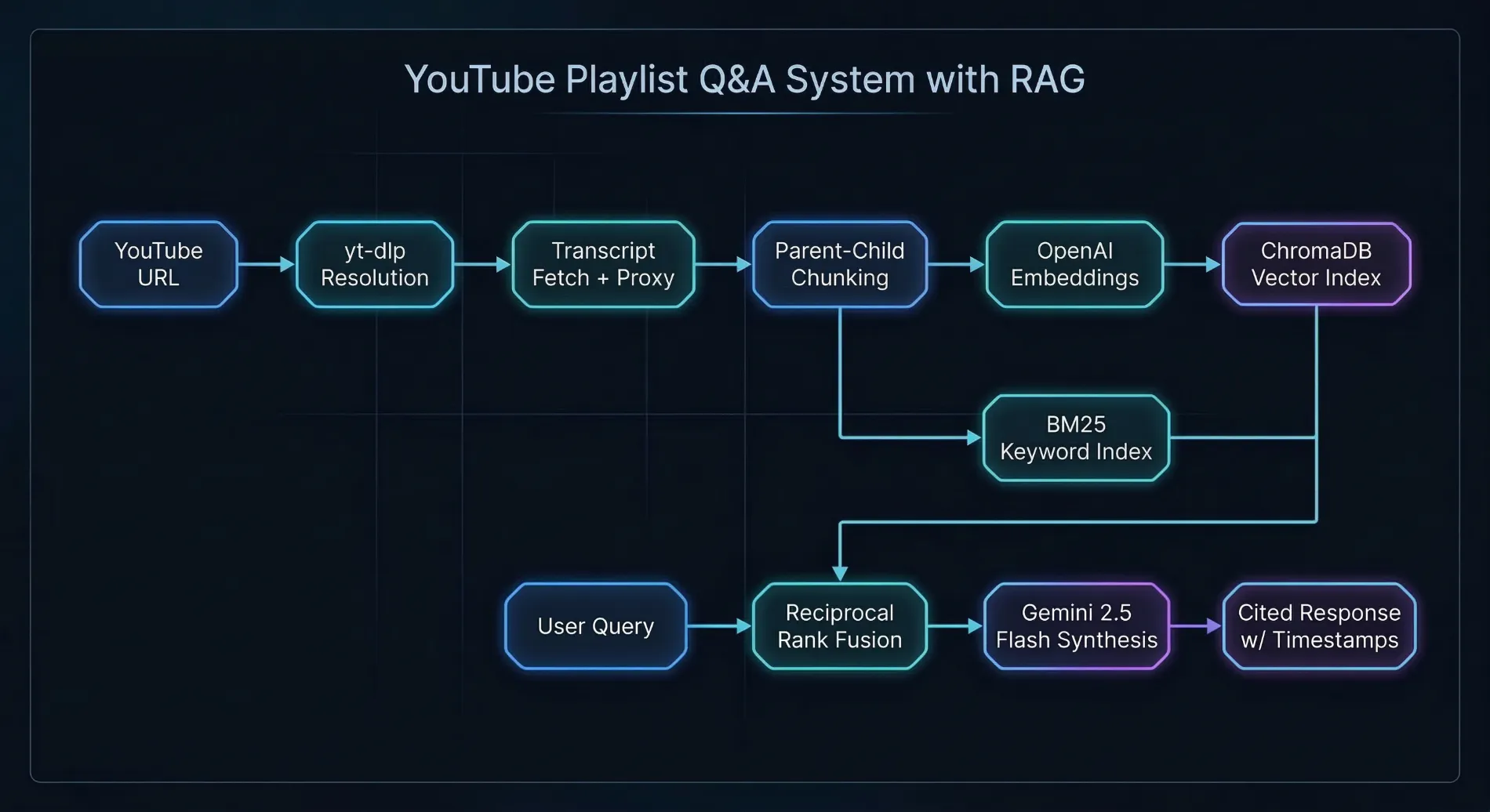1490x812 pixels.
Task: Select the Reciprocal Rank Fusion node
Action: pos(839,626)
